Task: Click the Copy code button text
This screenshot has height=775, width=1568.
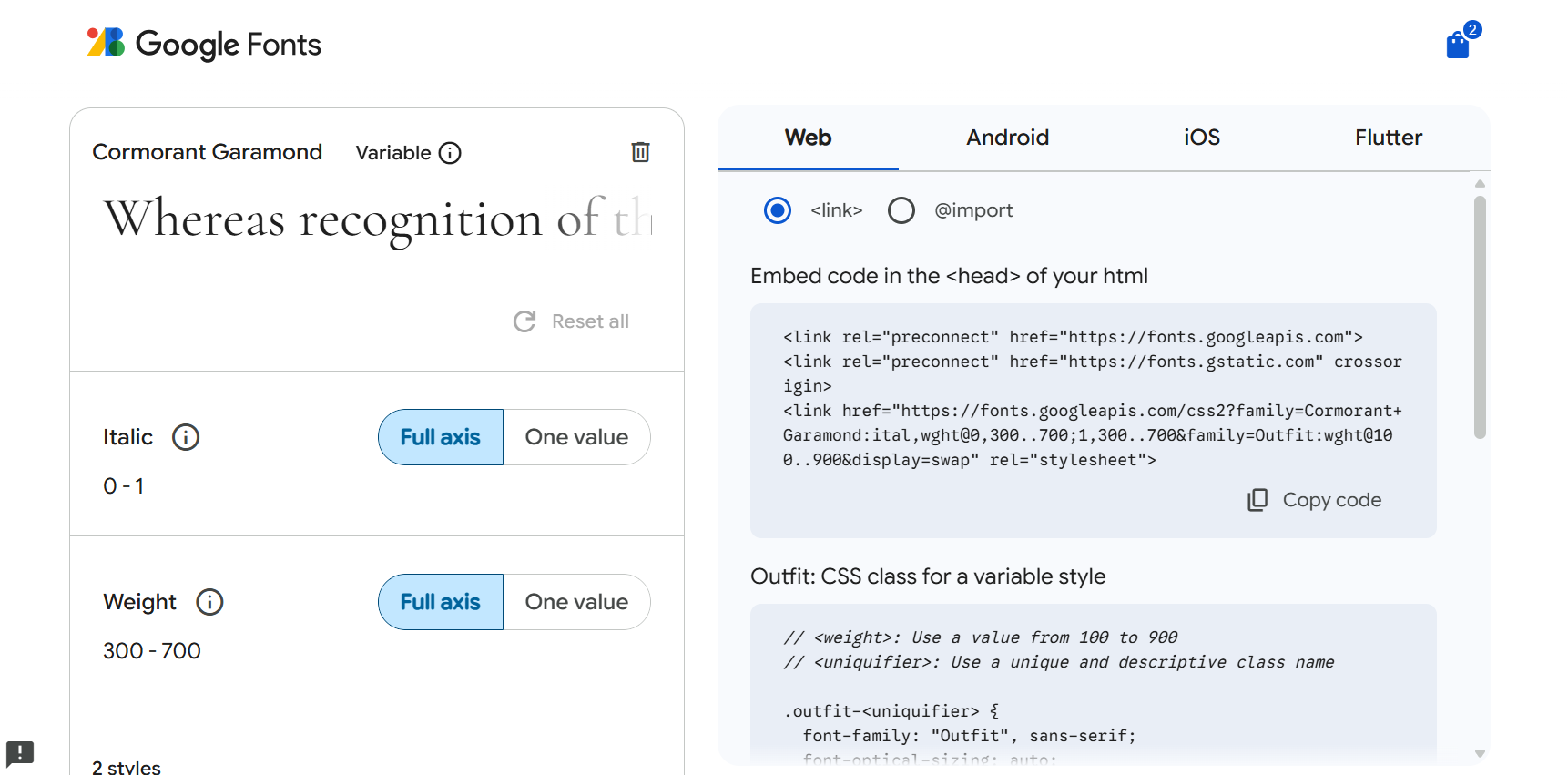Action: tap(1332, 500)
